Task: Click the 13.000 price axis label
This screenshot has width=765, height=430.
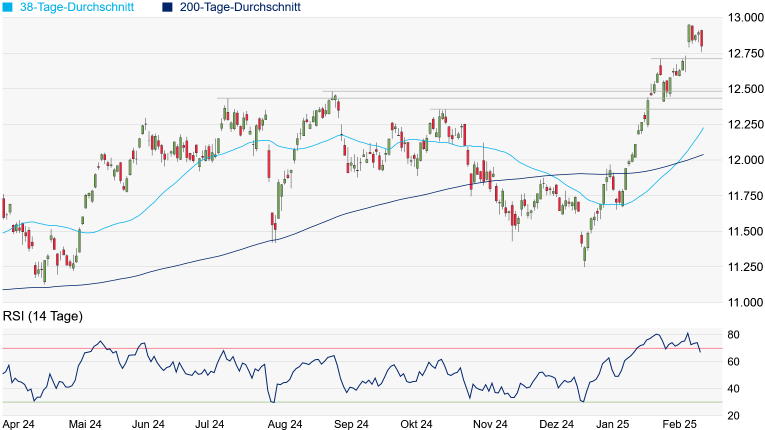Action: pyautogui.click(x=745, y=18)
